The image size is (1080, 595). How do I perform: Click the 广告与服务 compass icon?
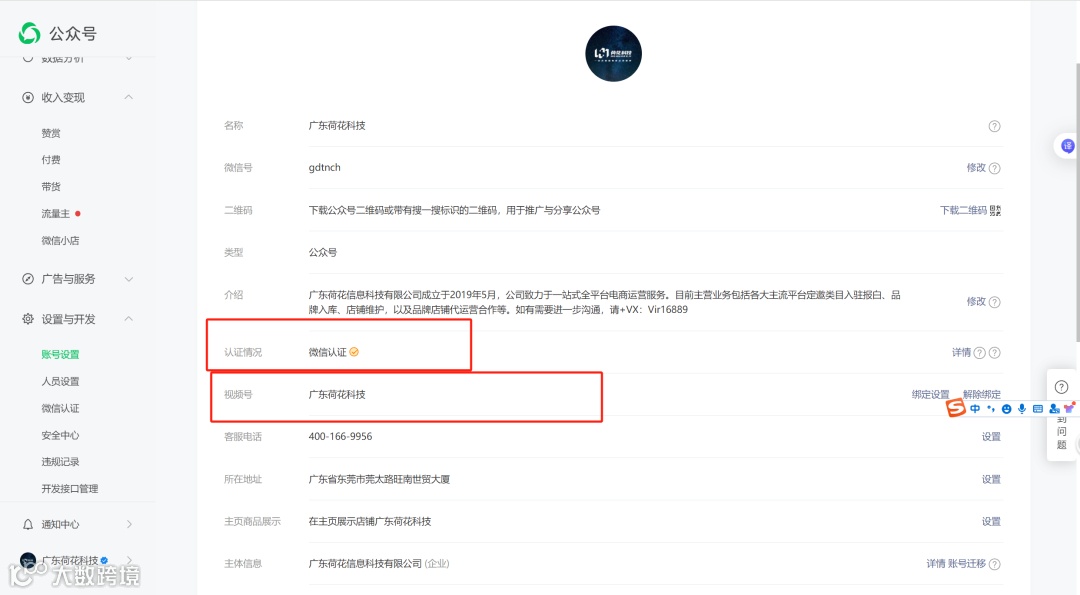tap(28, 279)
